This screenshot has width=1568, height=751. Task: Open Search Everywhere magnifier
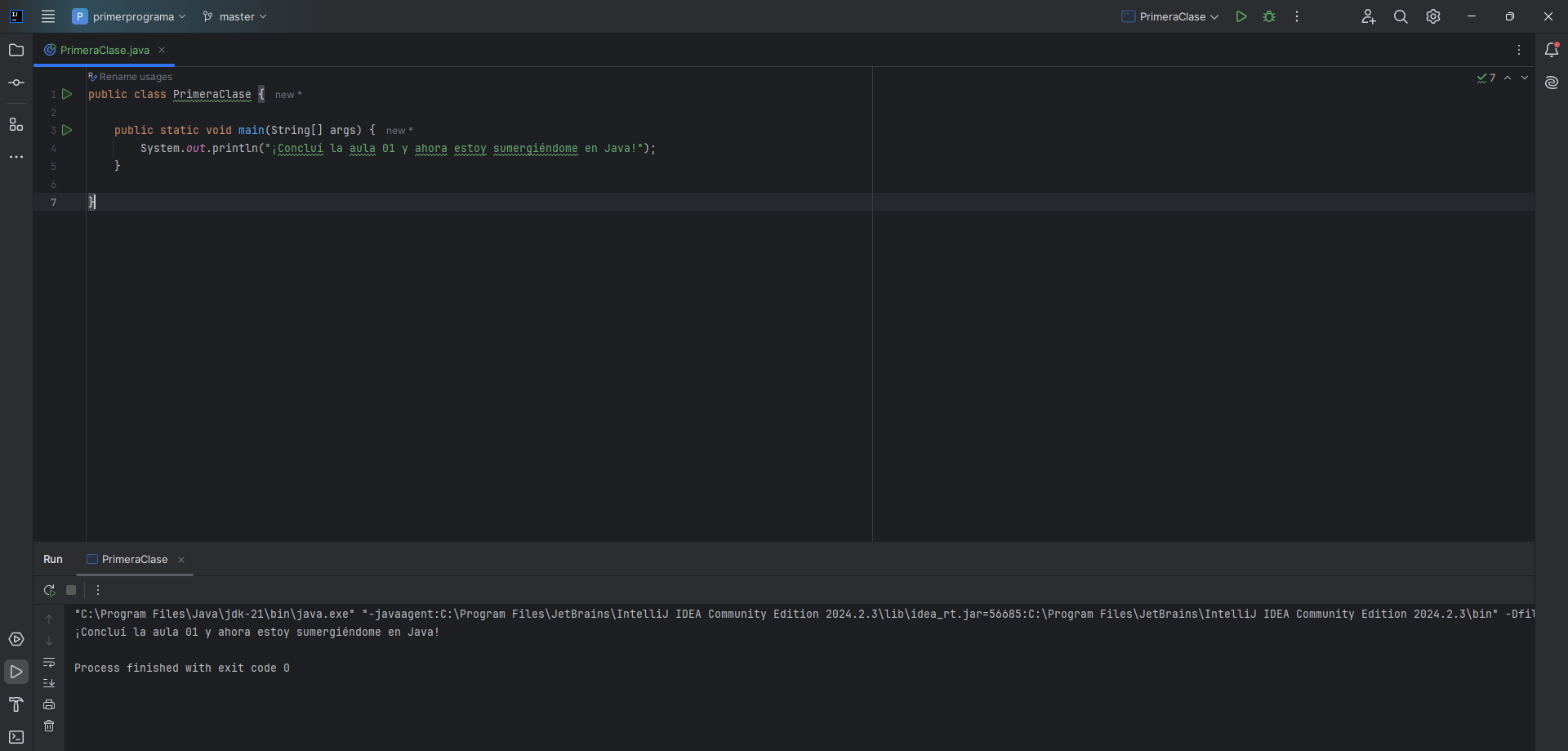pos(1401,16)
